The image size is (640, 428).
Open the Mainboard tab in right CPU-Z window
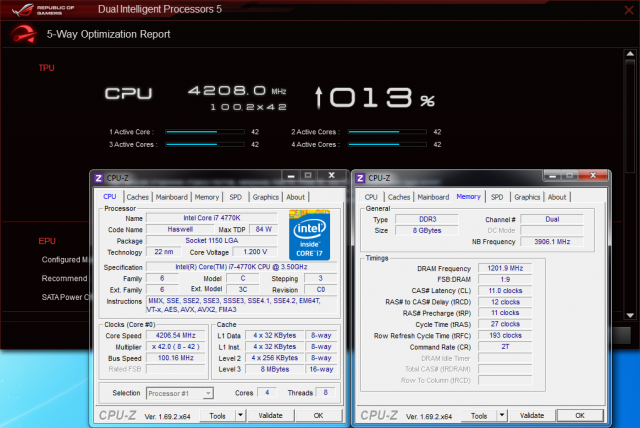pos(433,197)
